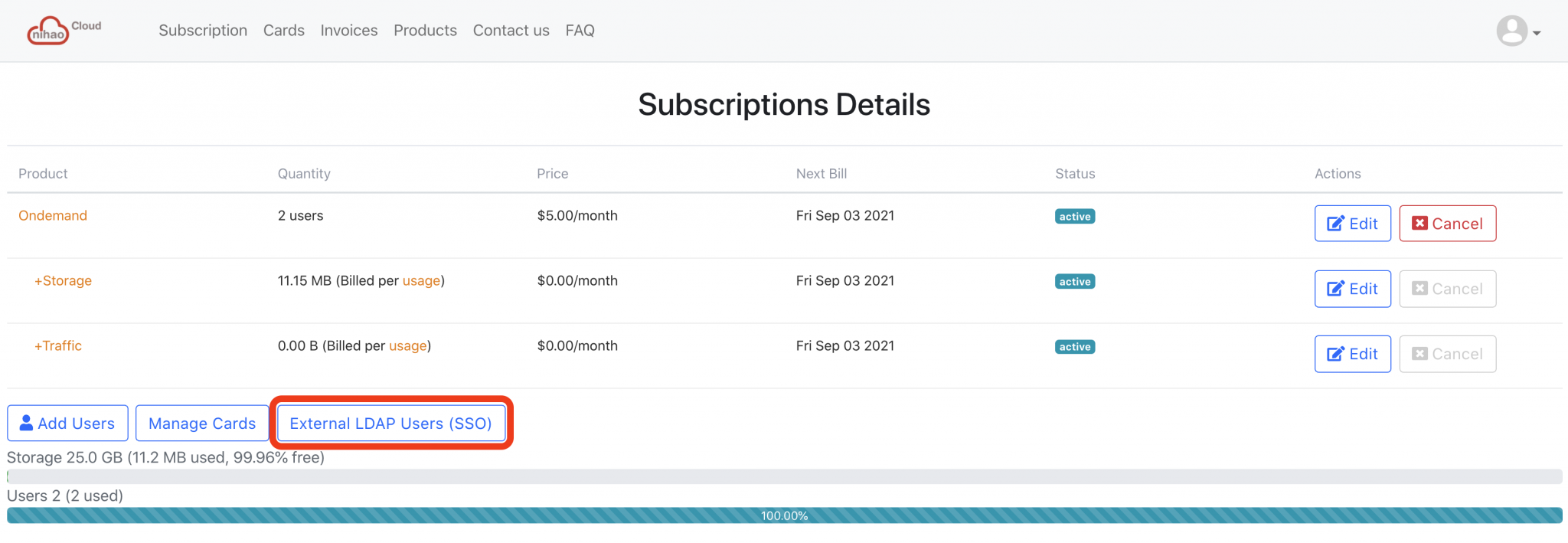The image size is (1568, 543).
Task: Click the Users 100.00% progress bar
Action: pyautogui.click(x=782, y=515)
